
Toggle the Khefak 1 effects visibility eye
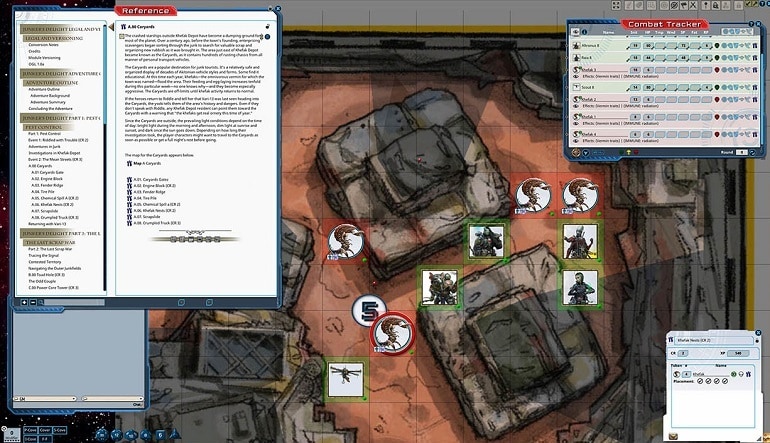[x=576, y=123]
